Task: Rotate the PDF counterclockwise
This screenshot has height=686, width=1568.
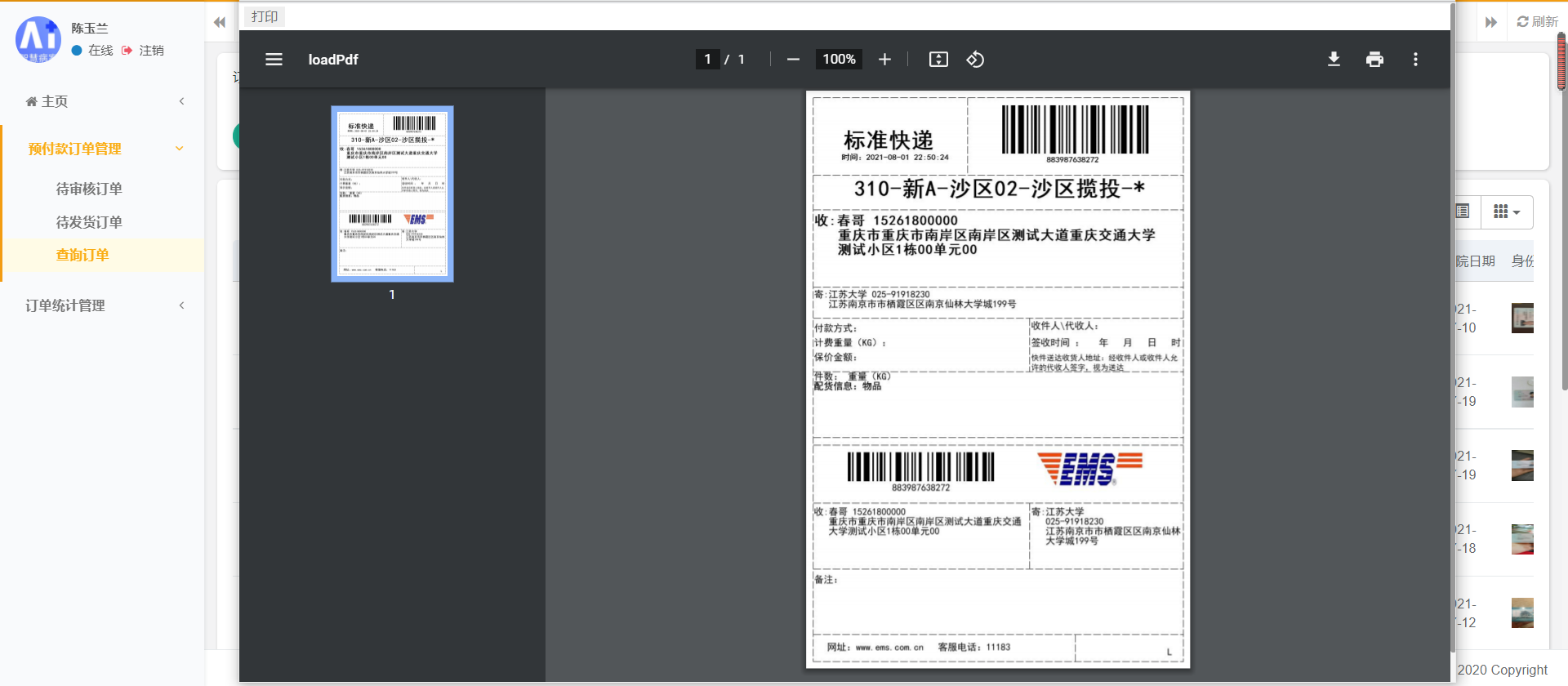Action: coord(975,60)
